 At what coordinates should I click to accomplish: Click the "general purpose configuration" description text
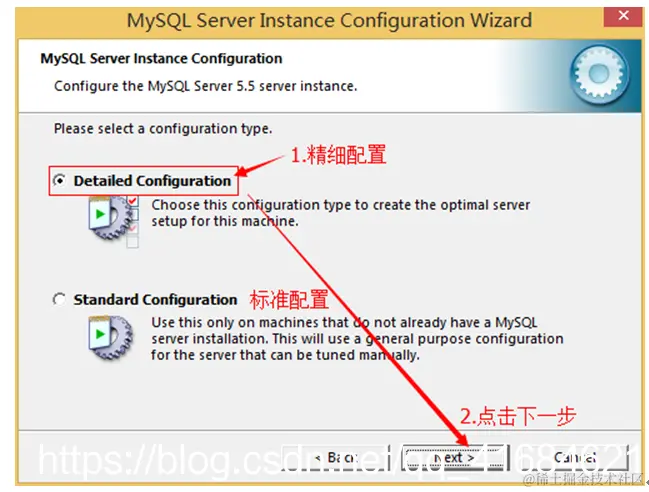click(x=357, y=338)
